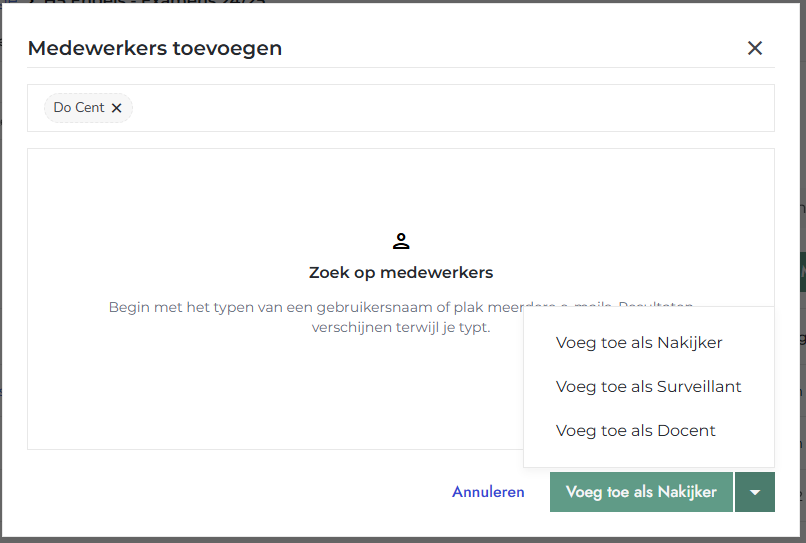Select the Do Cent chip label
806x543 pixels.
(79, 108)
